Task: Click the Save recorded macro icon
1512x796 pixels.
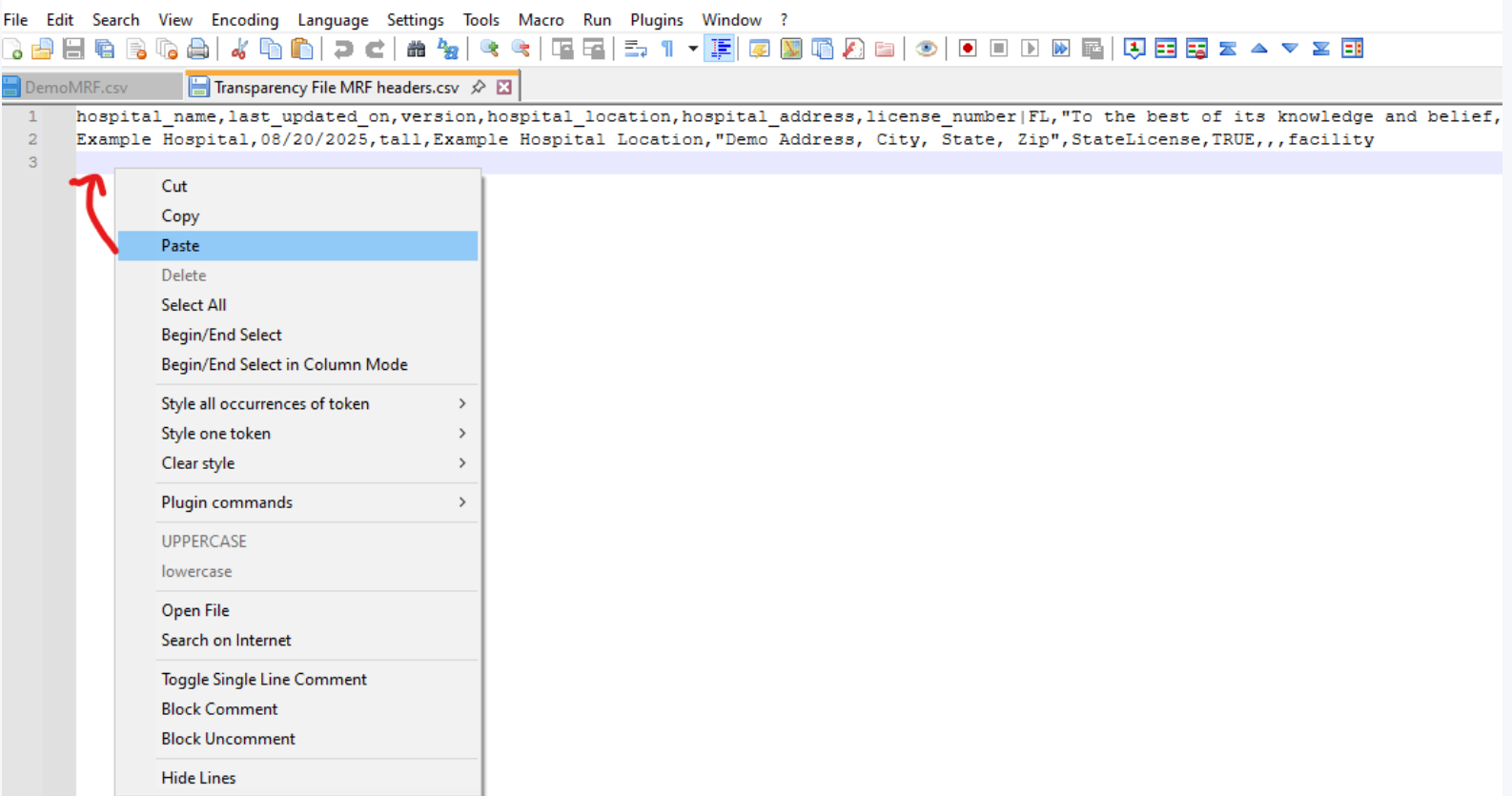Action: coord(1093,49)
